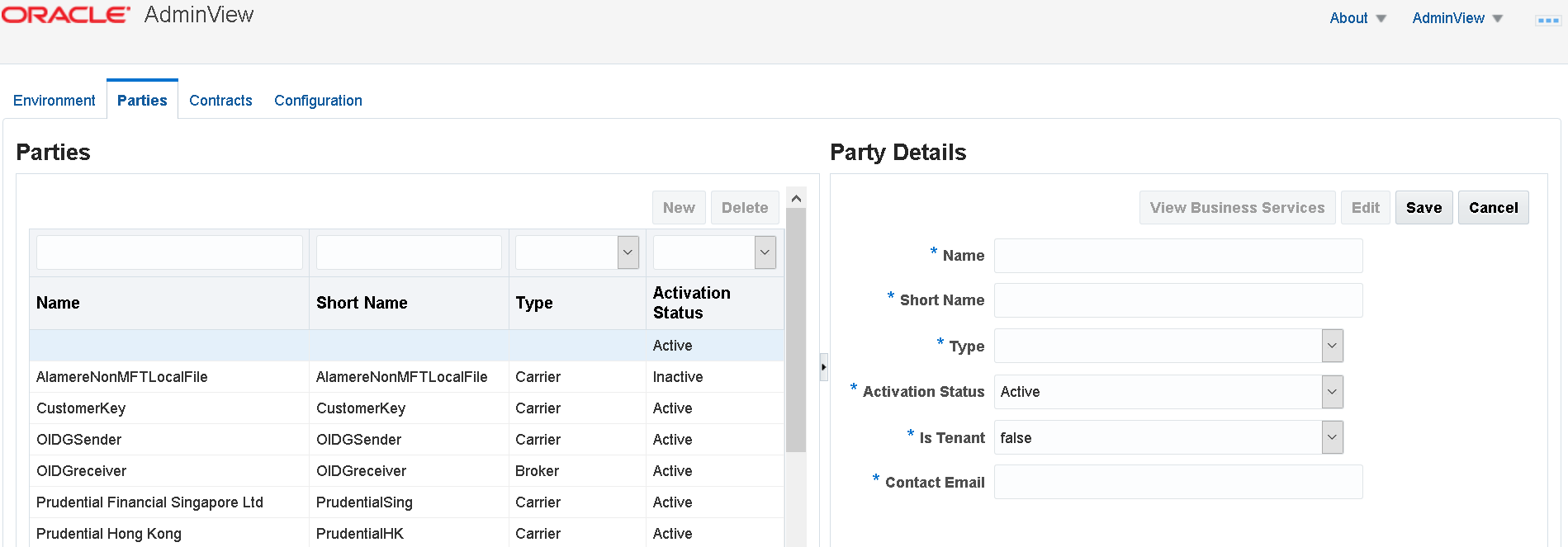This screenshot has width=1568, height=547.
Task: Expand the AdminView user menu
Action: (1457, 18)
